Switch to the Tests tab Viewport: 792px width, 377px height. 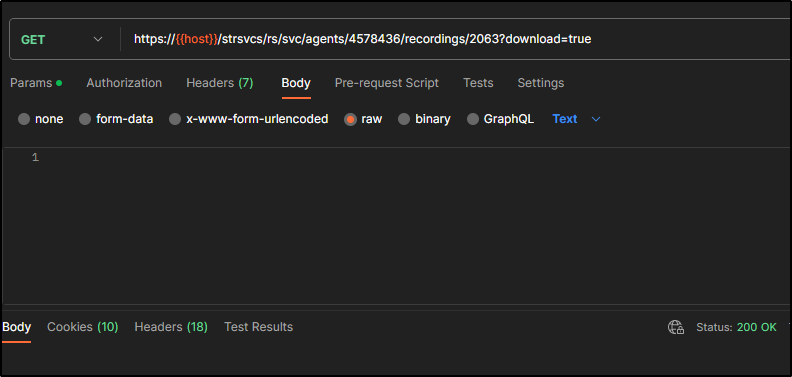point(478,83)
